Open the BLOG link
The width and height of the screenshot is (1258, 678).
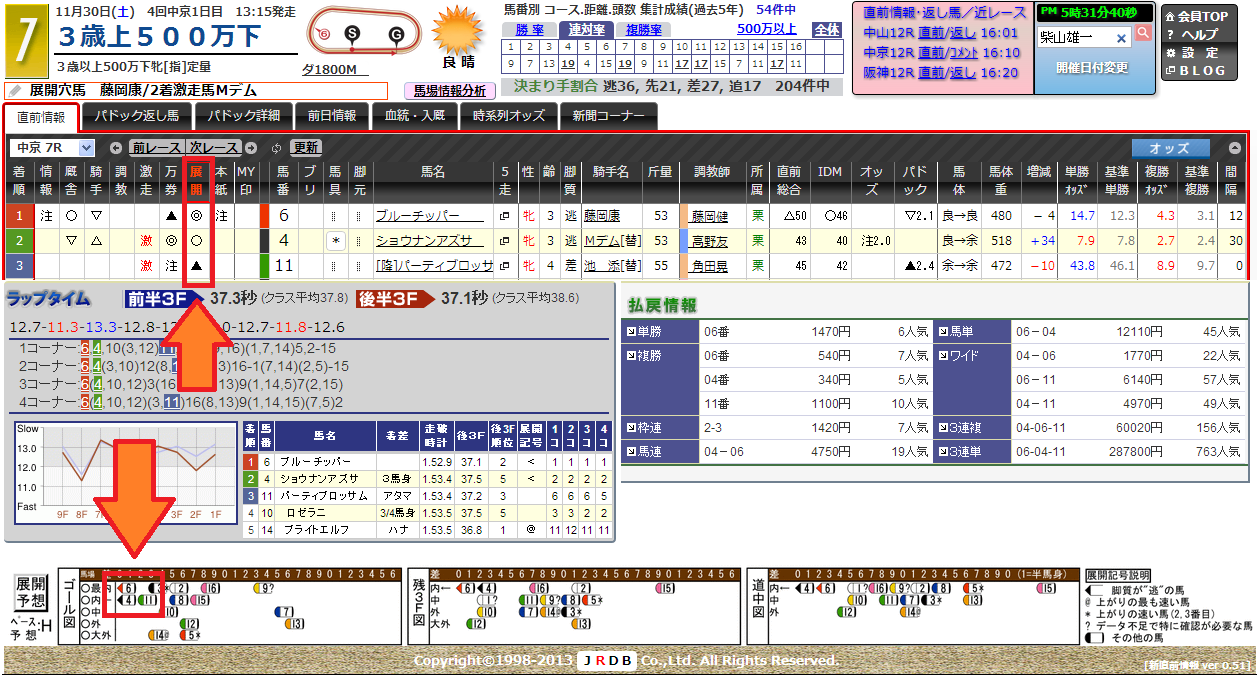click(1195, 71)
